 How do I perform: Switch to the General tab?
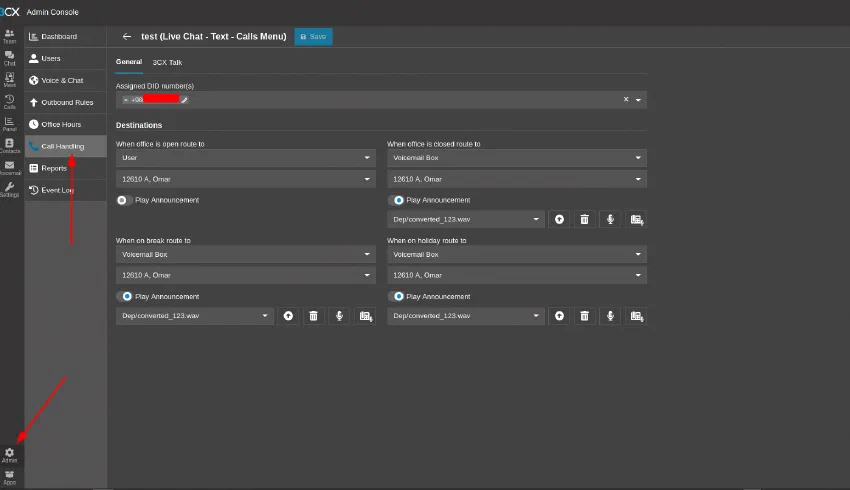pyautogui.click(x=128, y=62)
